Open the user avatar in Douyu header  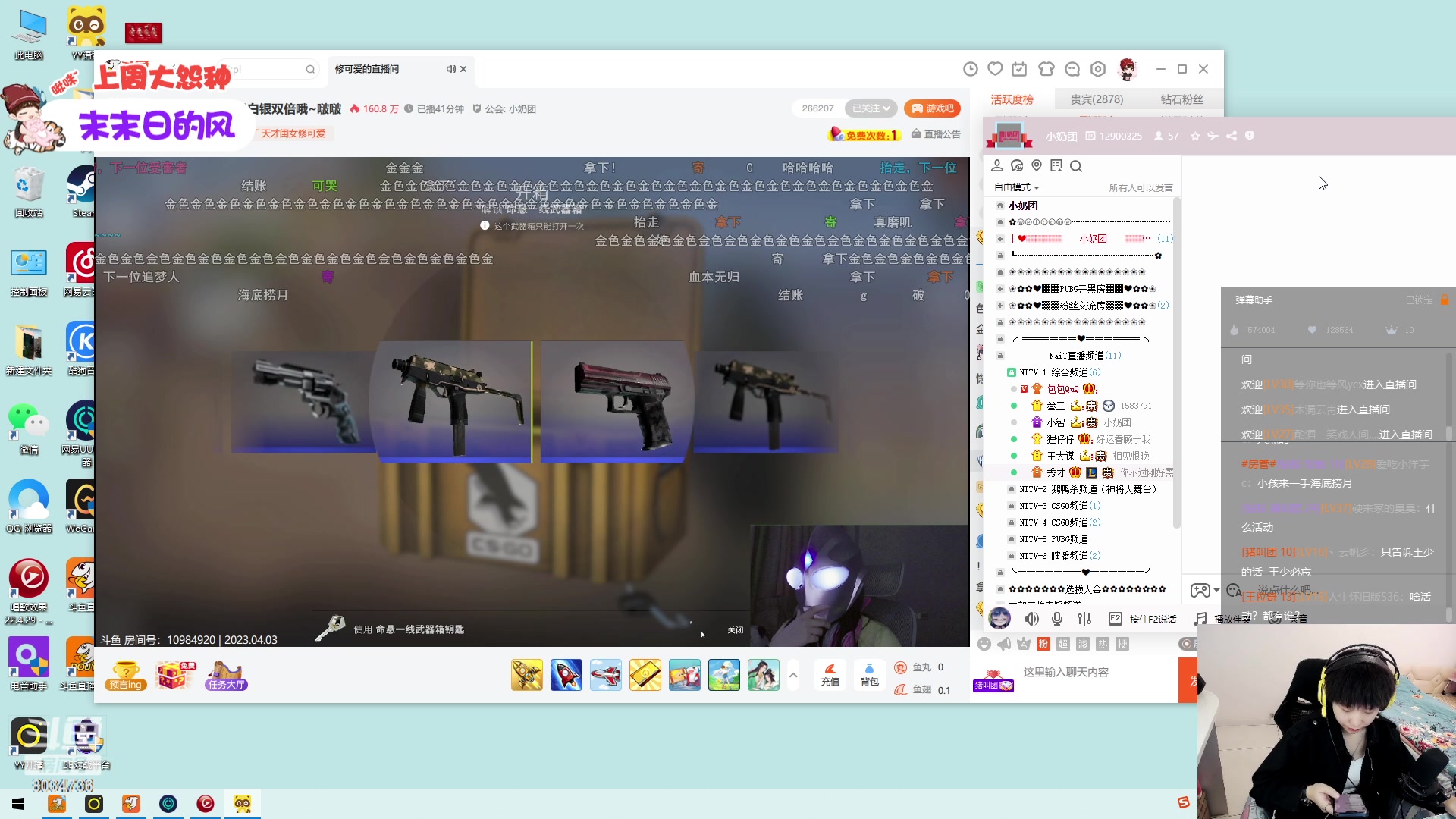1128,69
